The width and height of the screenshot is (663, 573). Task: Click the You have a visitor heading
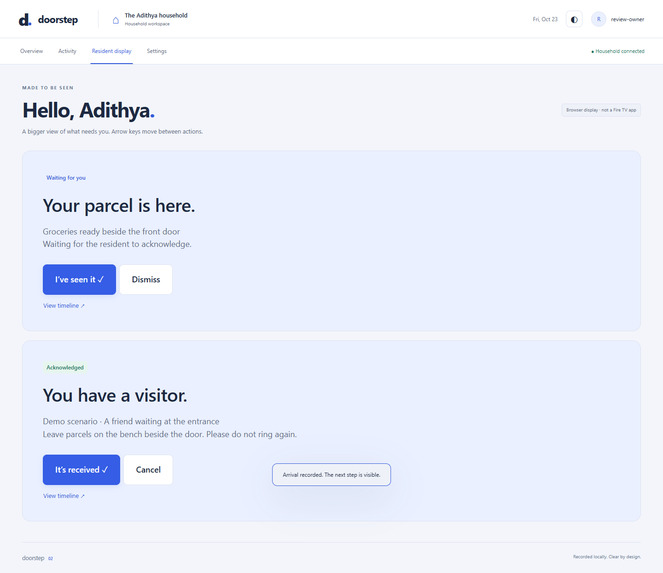(x=115, y=396)
